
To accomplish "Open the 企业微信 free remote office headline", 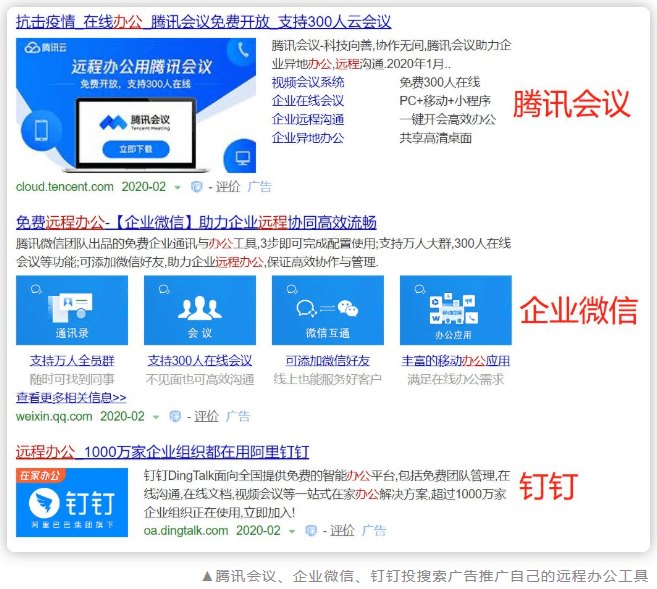I will [x=196, y=222].
